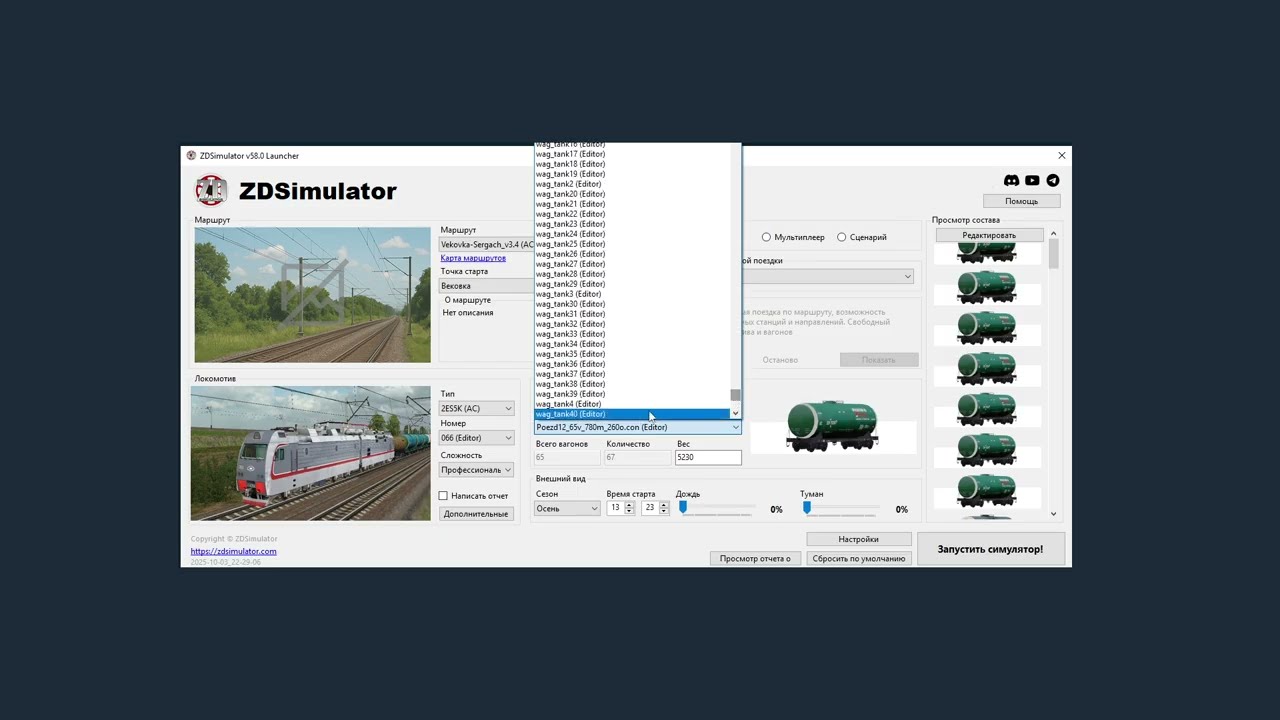Screen dimensions: 1280x720
Task: Click consist preview scrollbar up arrow
Action: (1053, 234)
